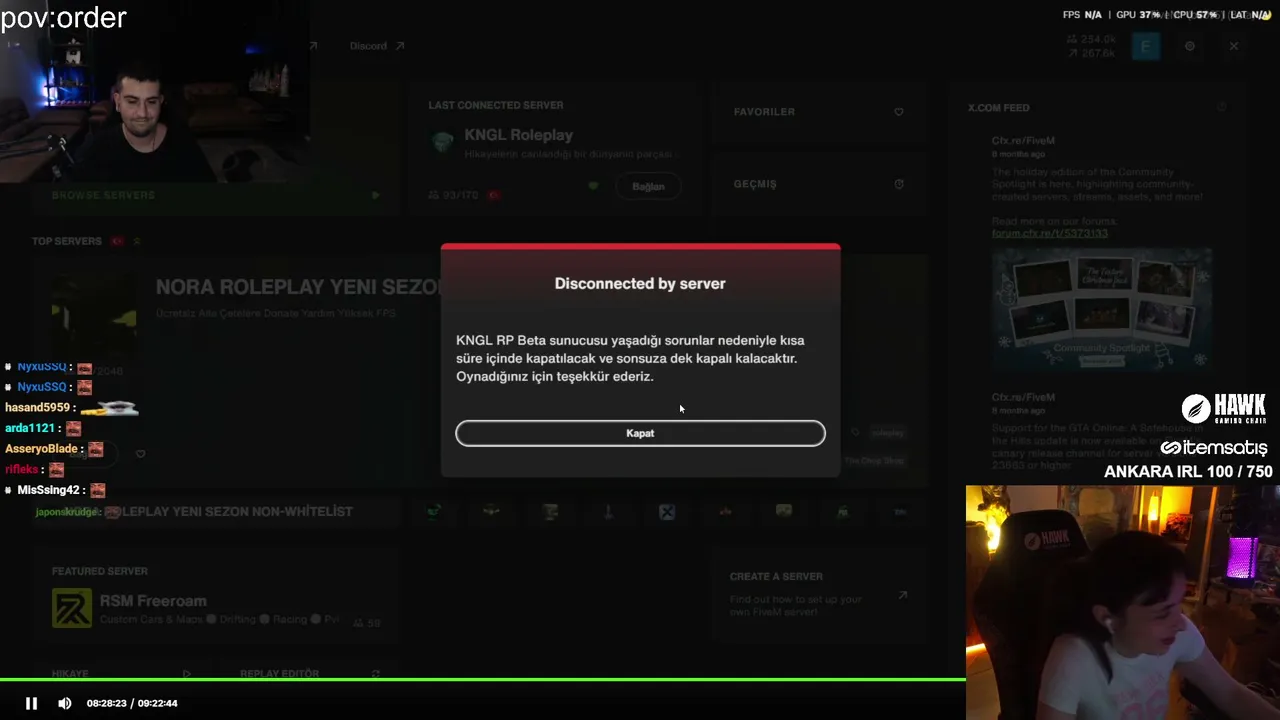Open the forum.cfx.re link in the feed
1280x720 pixels.
1049,233
